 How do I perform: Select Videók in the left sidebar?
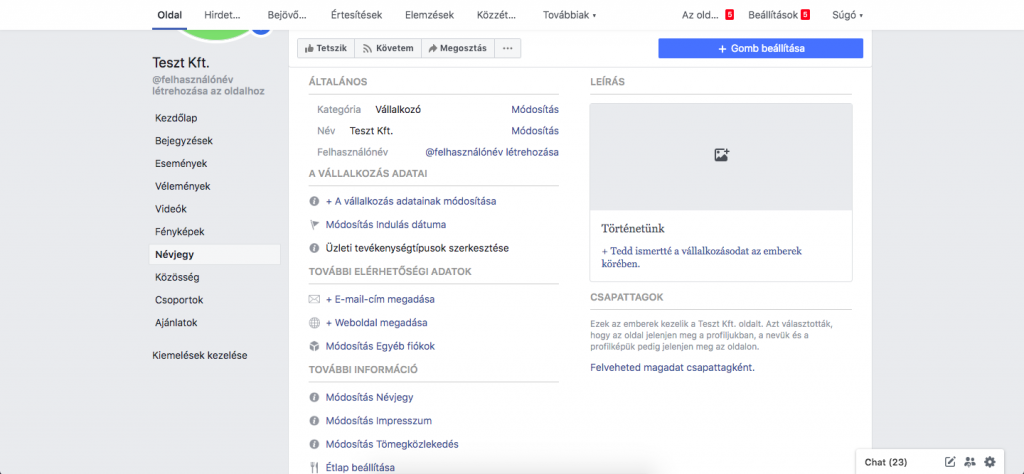[172, 209]
